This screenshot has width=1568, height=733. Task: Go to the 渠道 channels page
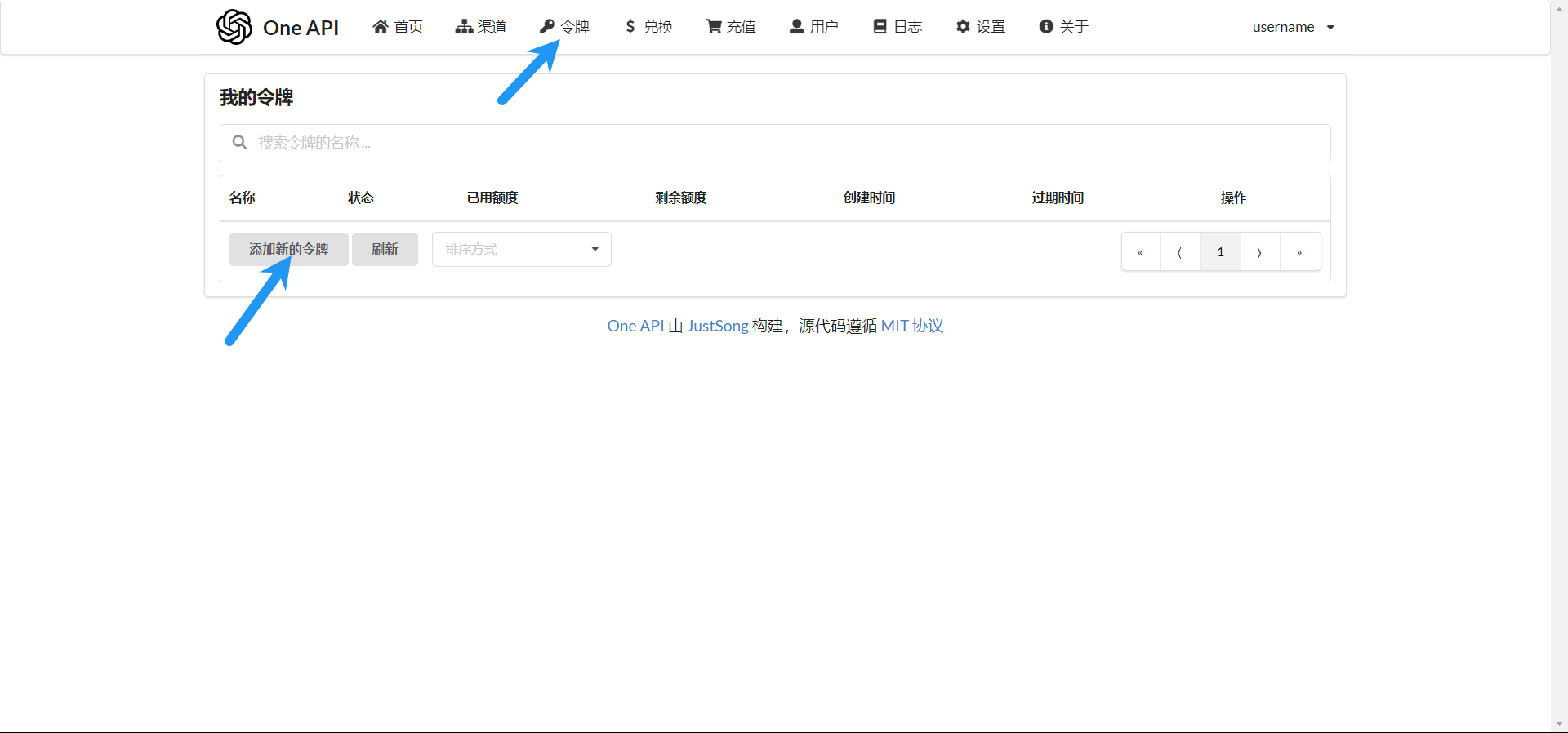(481, 27)
